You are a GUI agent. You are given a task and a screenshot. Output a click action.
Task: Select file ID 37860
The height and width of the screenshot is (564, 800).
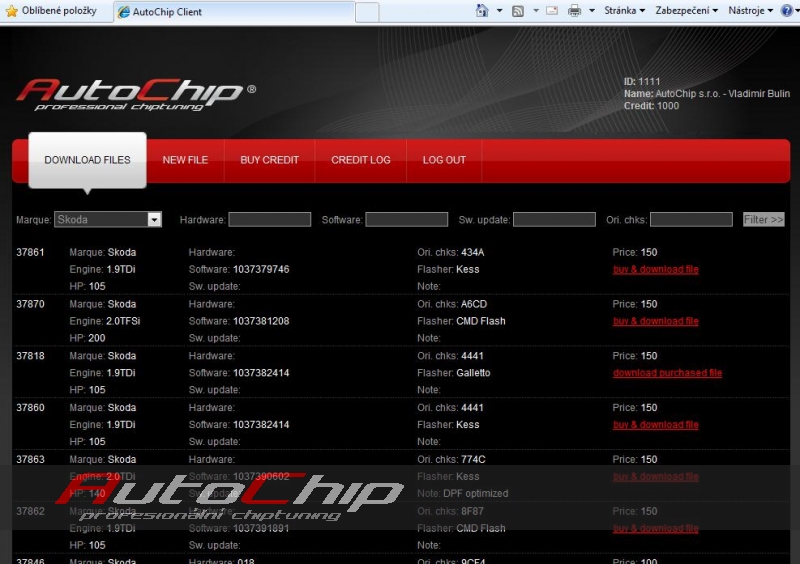point(30,408)
